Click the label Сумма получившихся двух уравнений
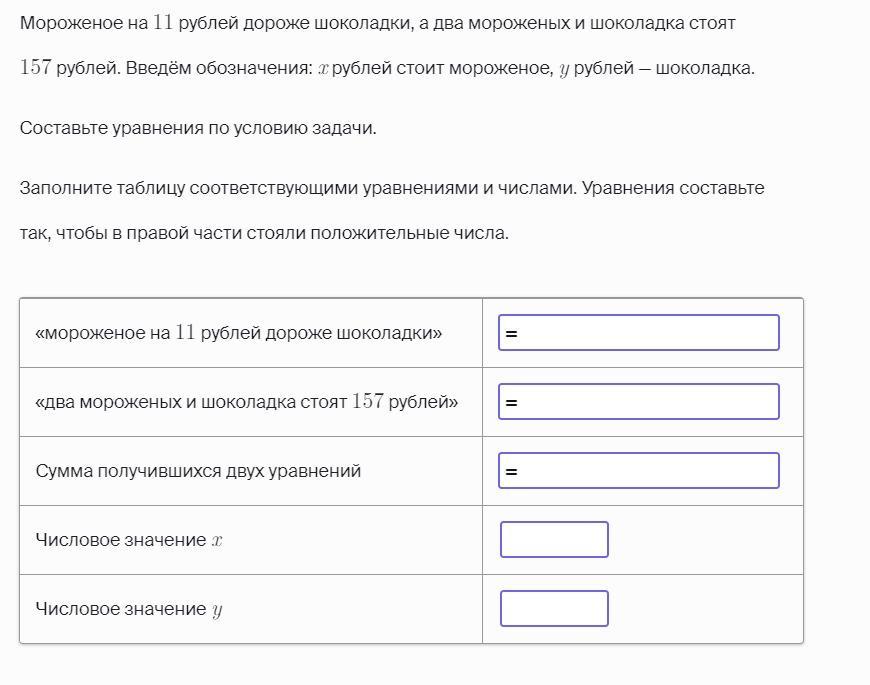 point(198,471)
